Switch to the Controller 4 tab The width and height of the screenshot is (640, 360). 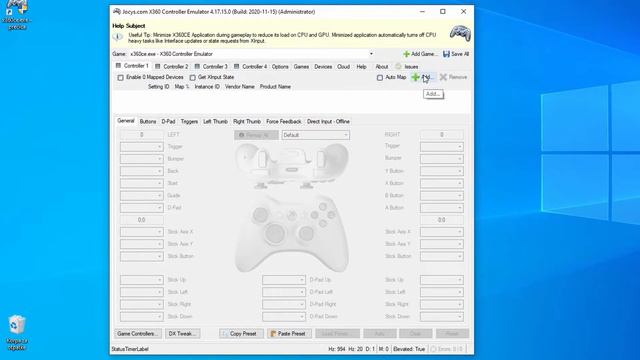(251, 67)
